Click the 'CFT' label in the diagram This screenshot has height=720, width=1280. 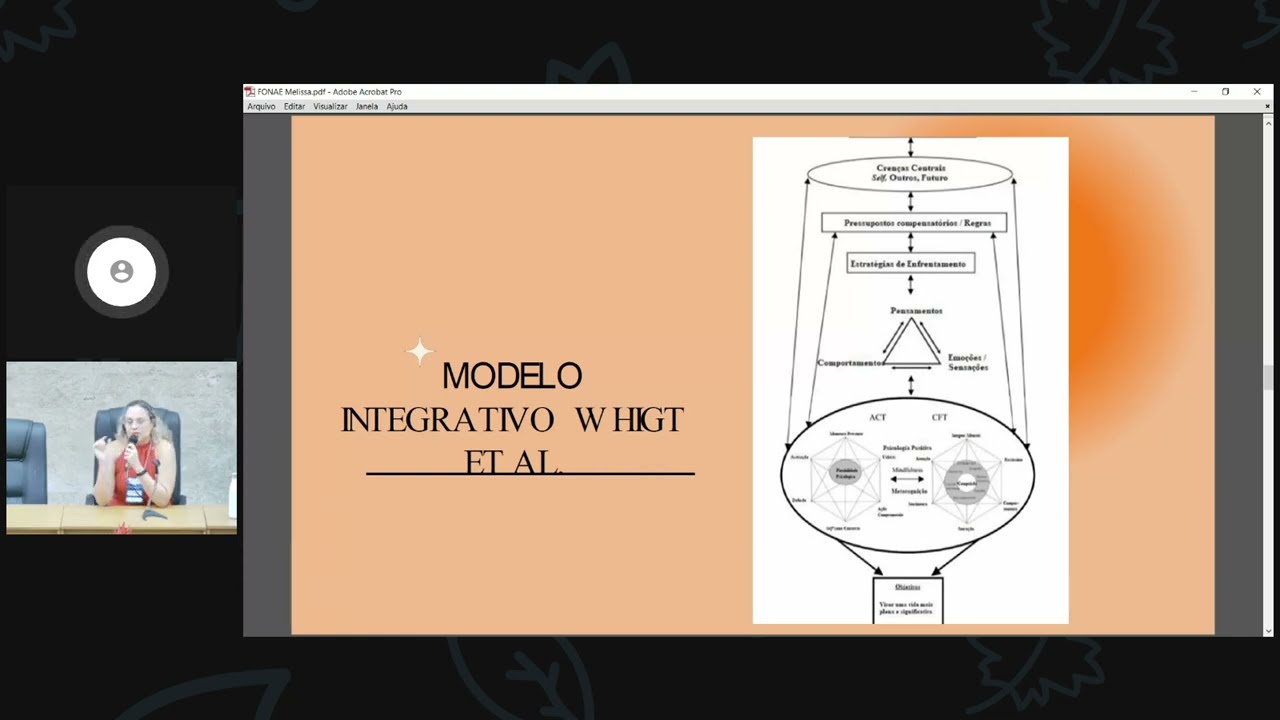pyautogui.click(x=939, y=417)
